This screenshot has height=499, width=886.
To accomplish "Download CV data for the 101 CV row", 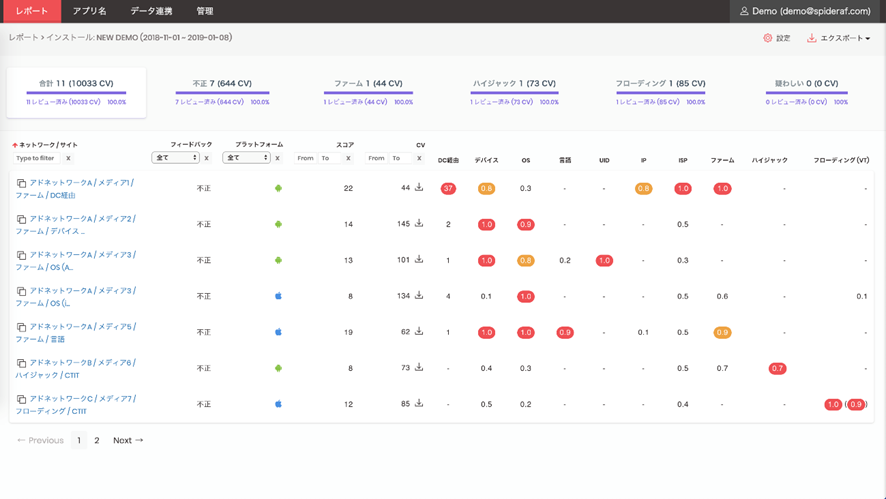I will click(419, 259).
